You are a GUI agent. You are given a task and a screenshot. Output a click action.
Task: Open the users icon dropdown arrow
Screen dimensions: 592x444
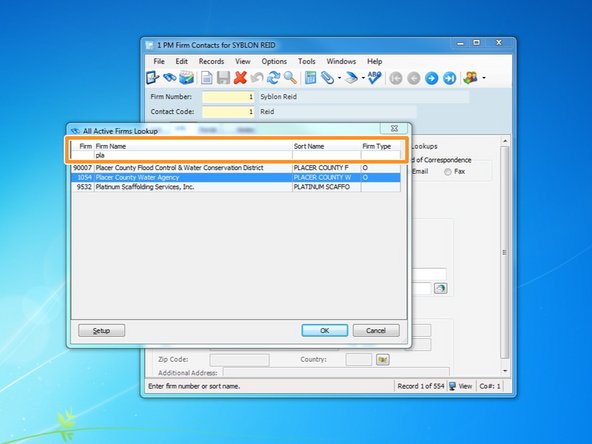tap(484, 78)
